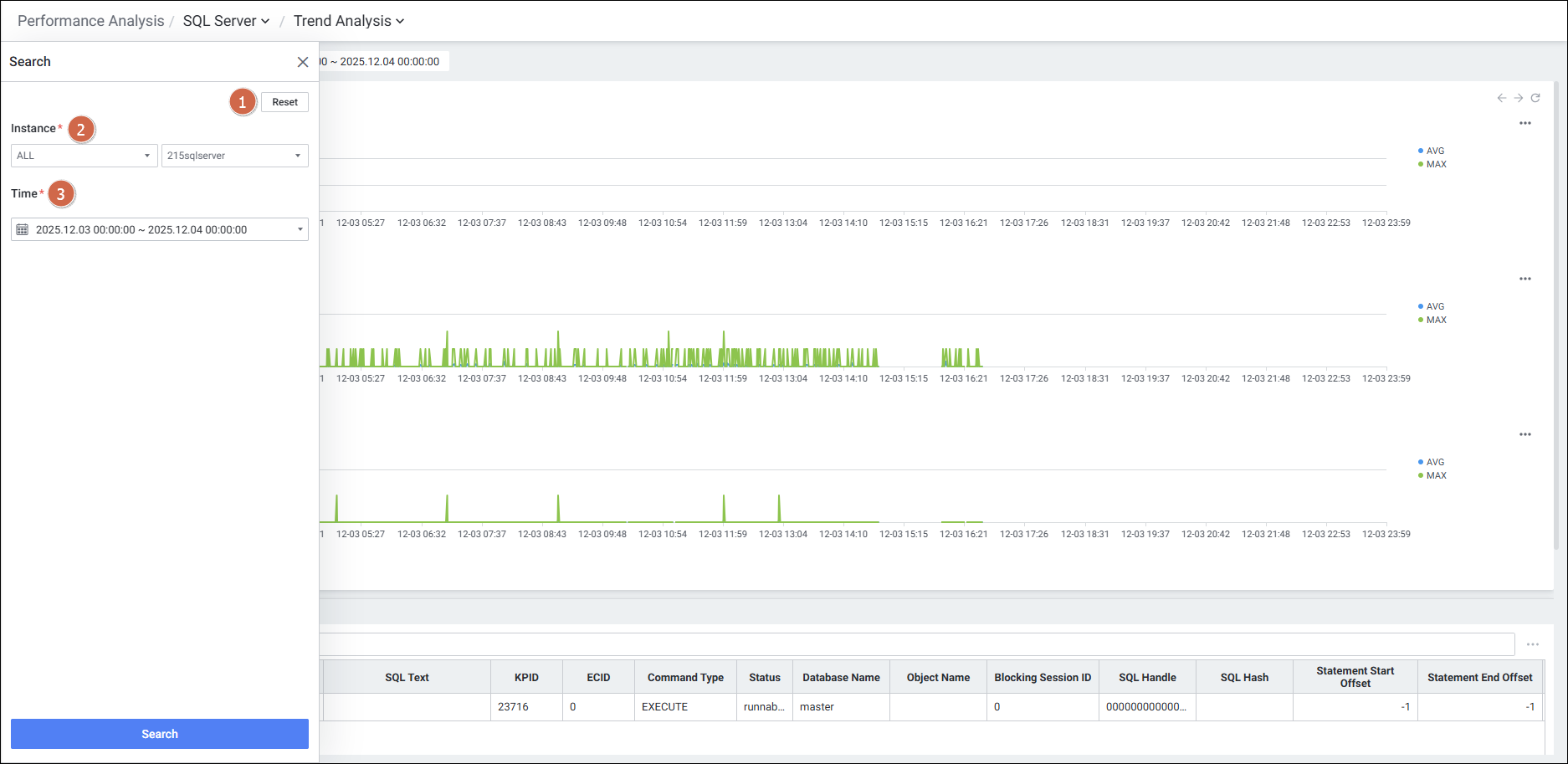Sort by ECID column header
This screenshot has height=764, width=1568.
click(x=598, y=677)
